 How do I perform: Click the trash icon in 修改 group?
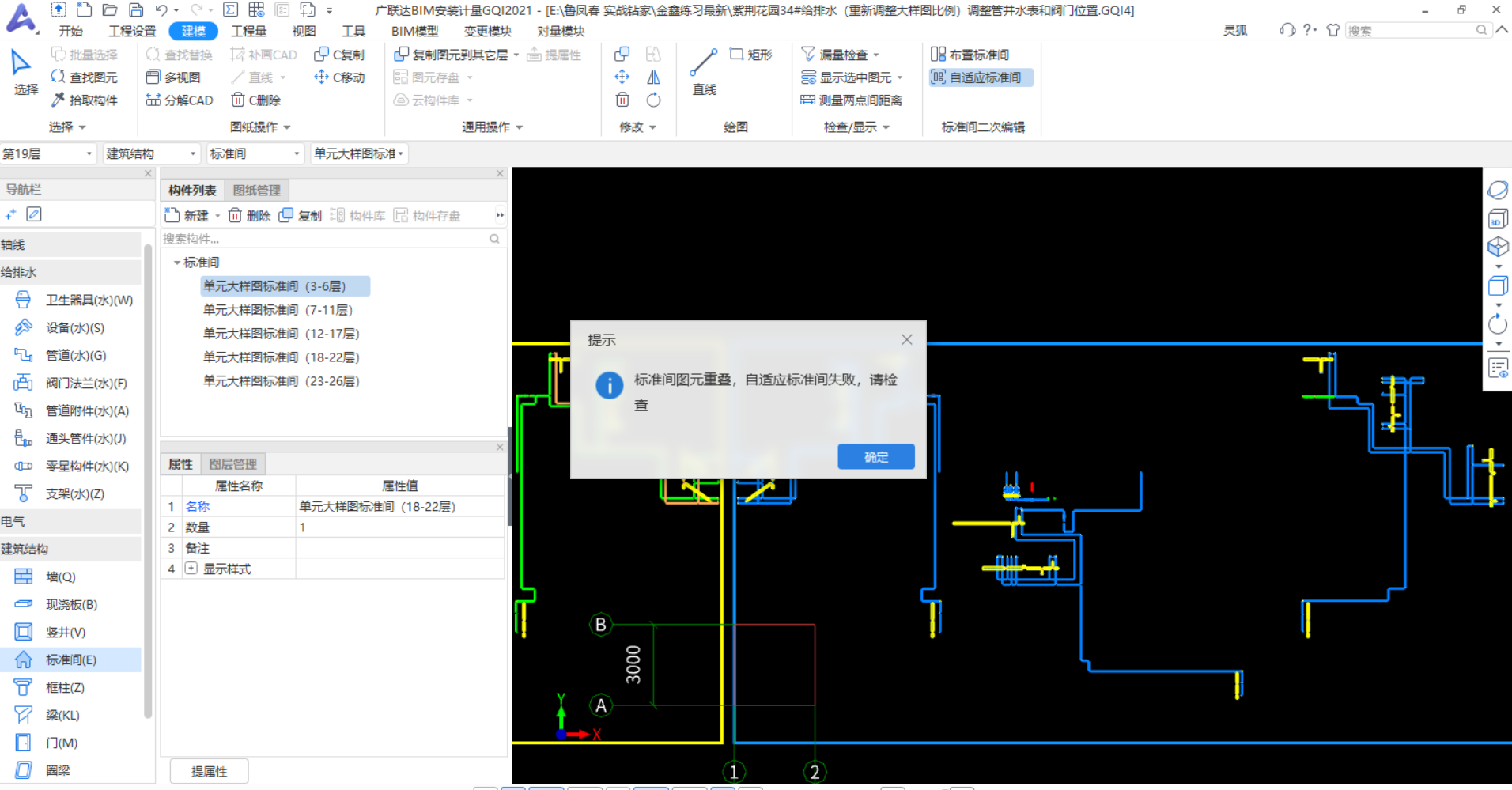(622, 100)
